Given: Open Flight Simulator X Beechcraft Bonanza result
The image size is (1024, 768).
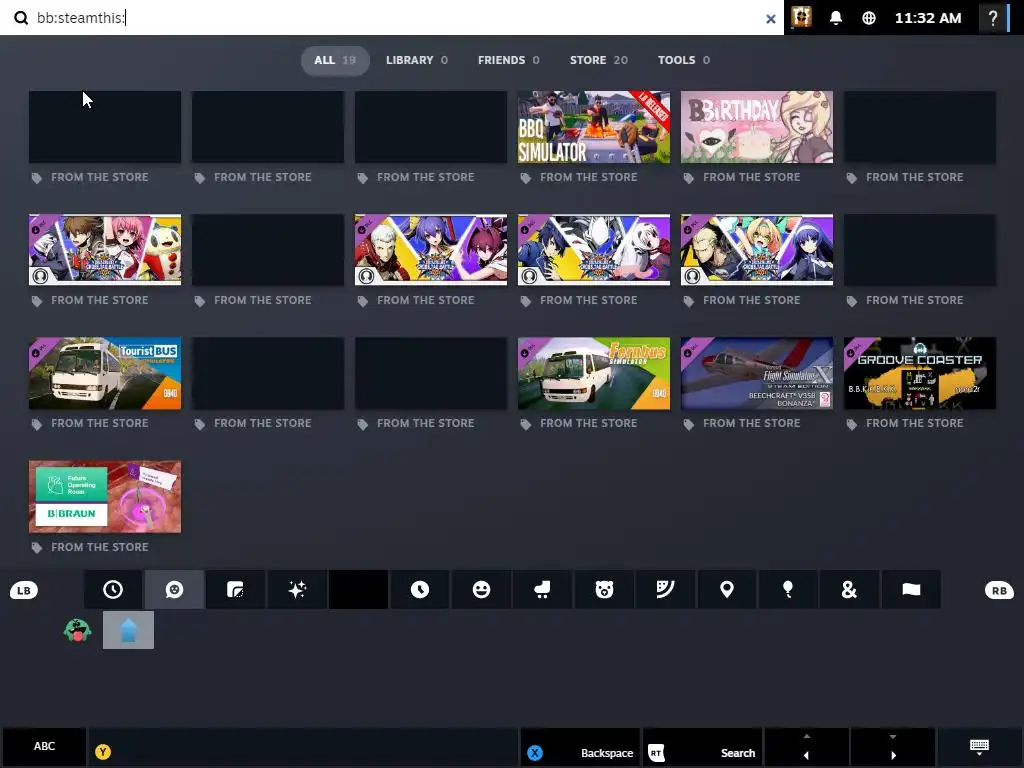Looking at the screenshot, I should [x=757, y=374].
